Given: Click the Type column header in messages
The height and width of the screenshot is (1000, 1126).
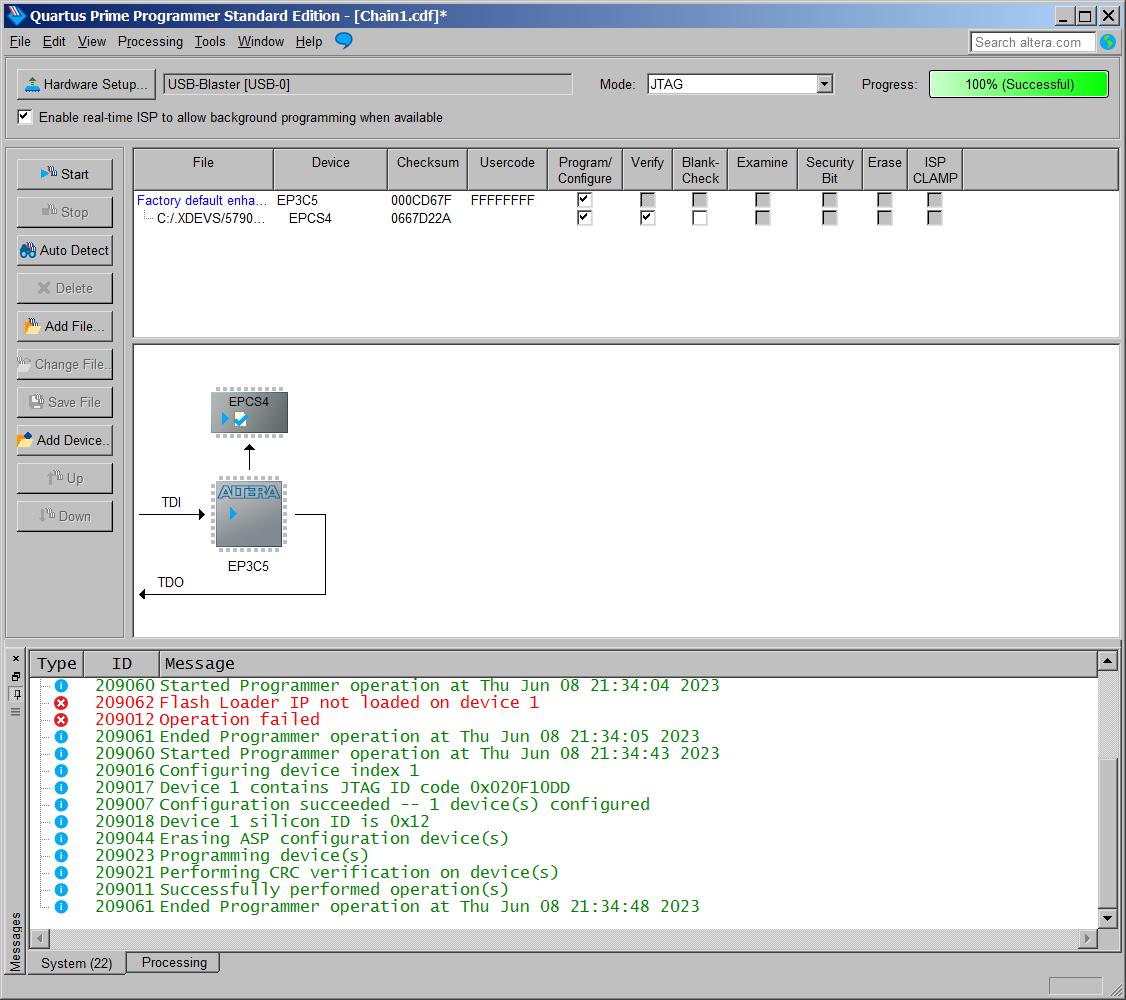Looking at the screenshot, I should click(x=57, y=663).
